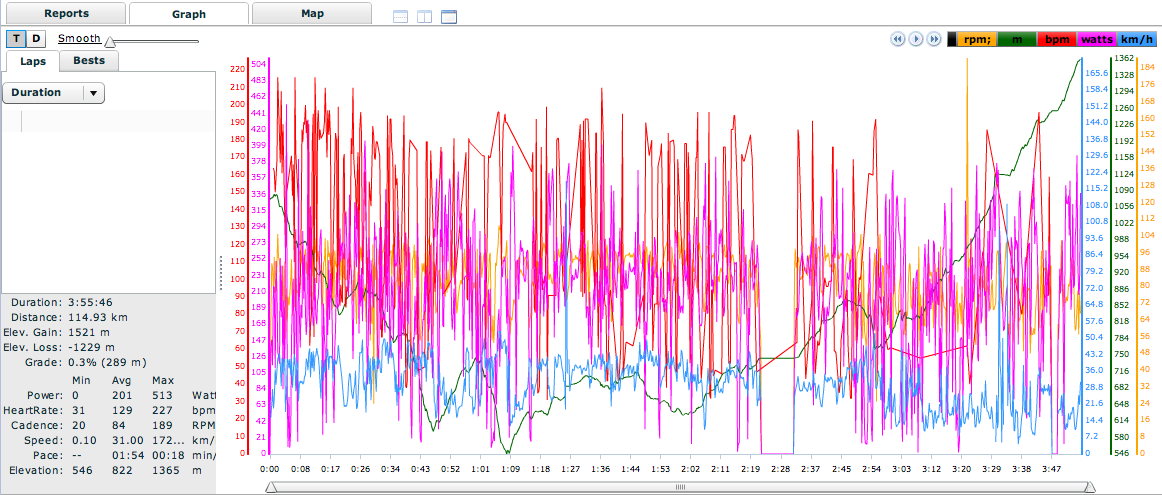
Task: Toggle the km/h speed series
Action: click(1137, 39)
